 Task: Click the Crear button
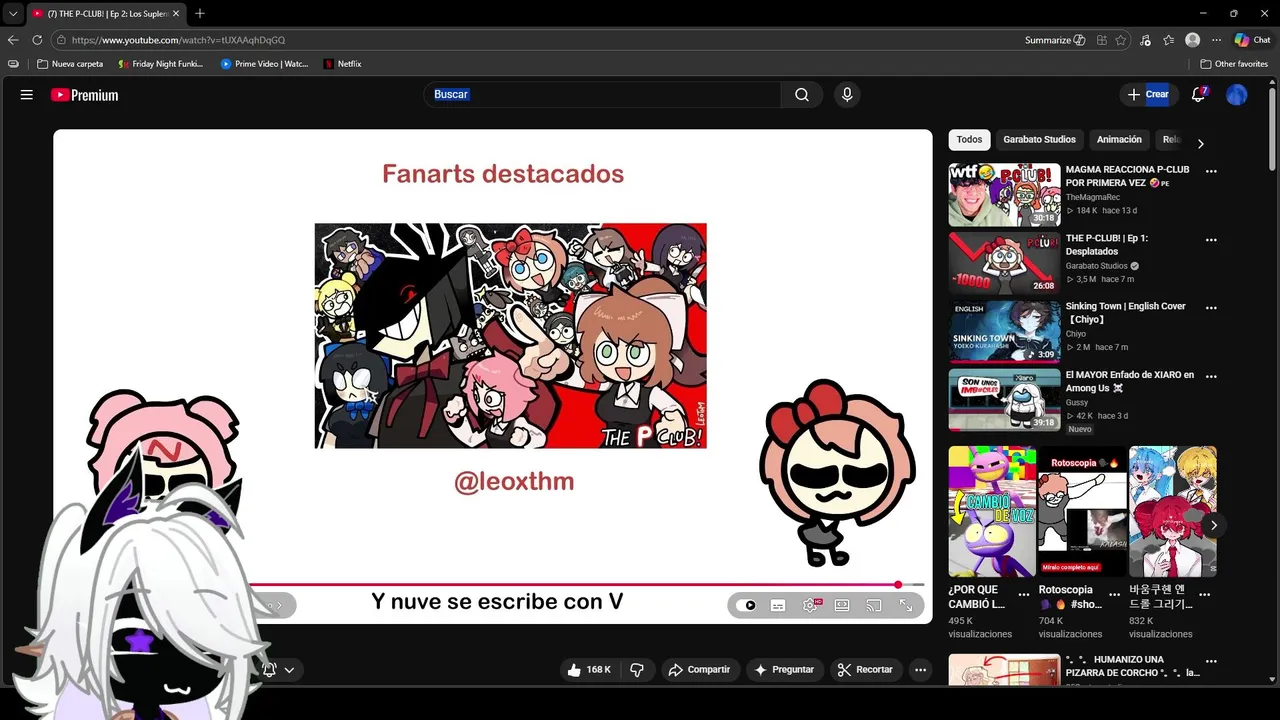pyautogui.click(x=1148, y=95)
